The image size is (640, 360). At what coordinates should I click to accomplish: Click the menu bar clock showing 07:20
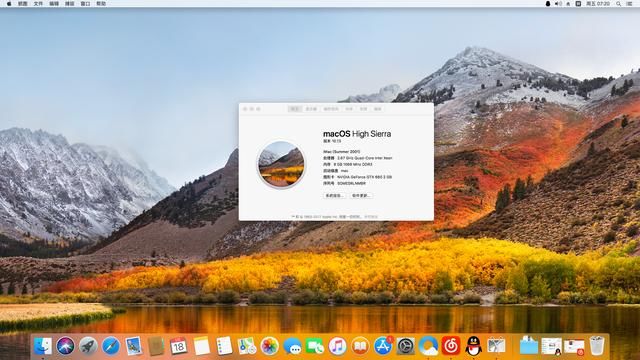(x=598, y=4)
